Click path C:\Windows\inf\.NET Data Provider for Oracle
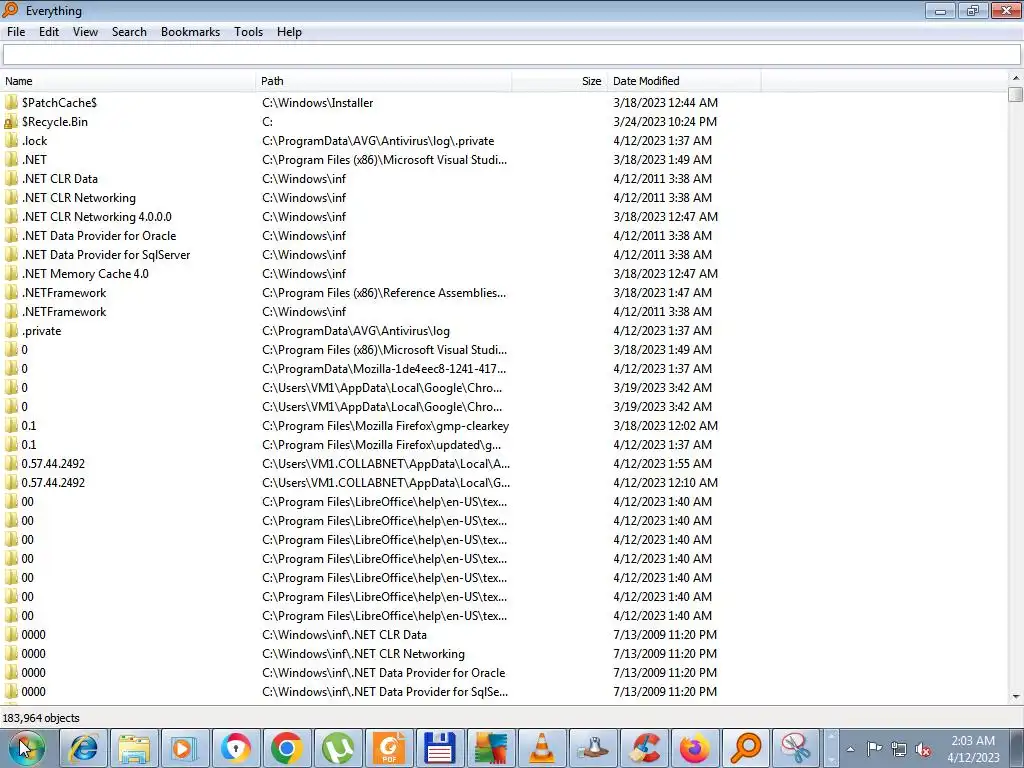Image resolution: width=1024 pixels, height=768 pixels. [x=383, y=673]
